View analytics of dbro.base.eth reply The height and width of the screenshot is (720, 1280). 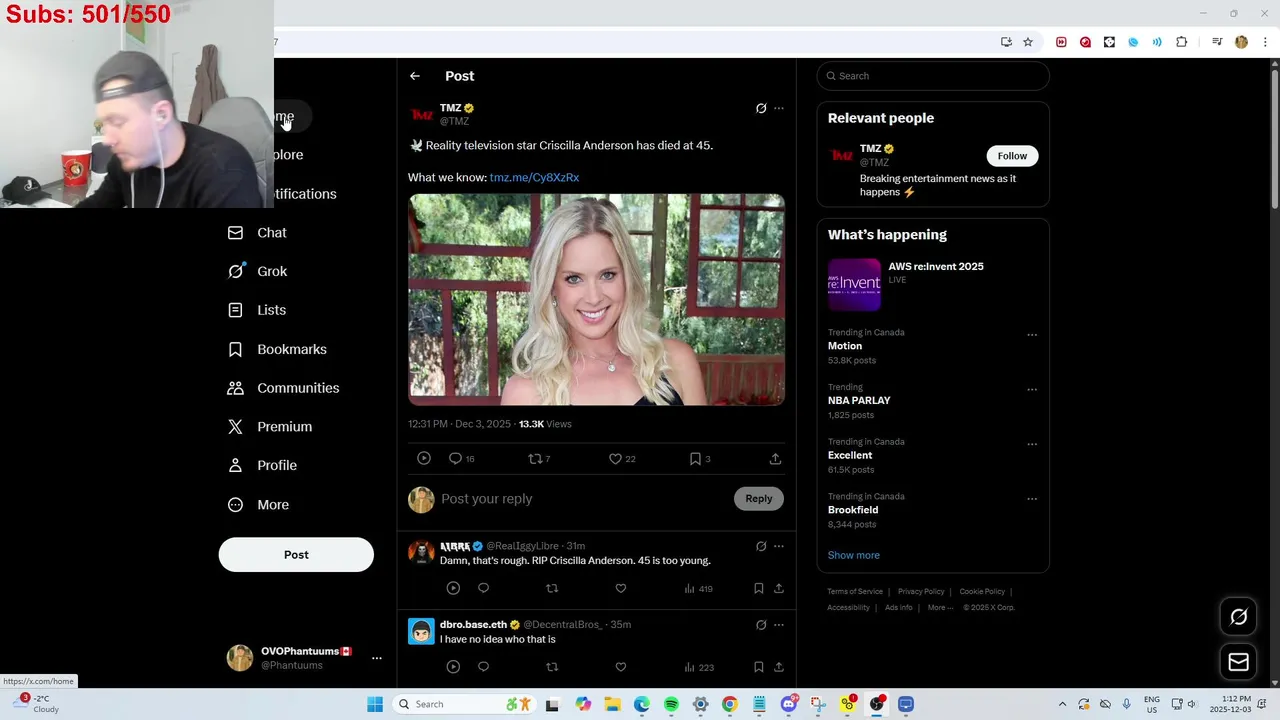pyautogui.click(x=698, y=667)
